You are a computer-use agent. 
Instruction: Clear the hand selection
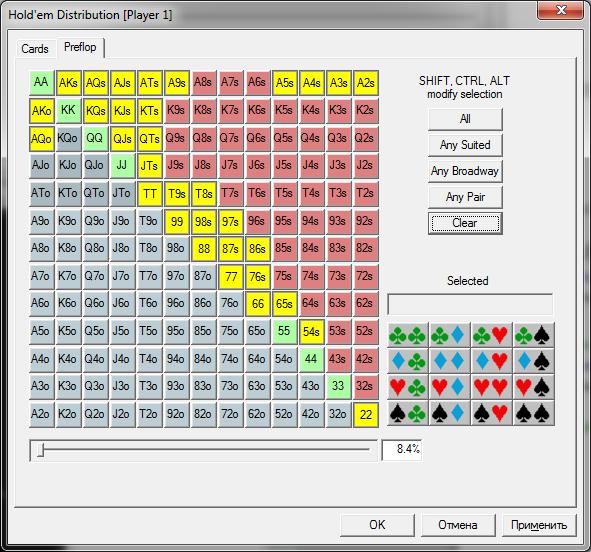click(465, 223)
